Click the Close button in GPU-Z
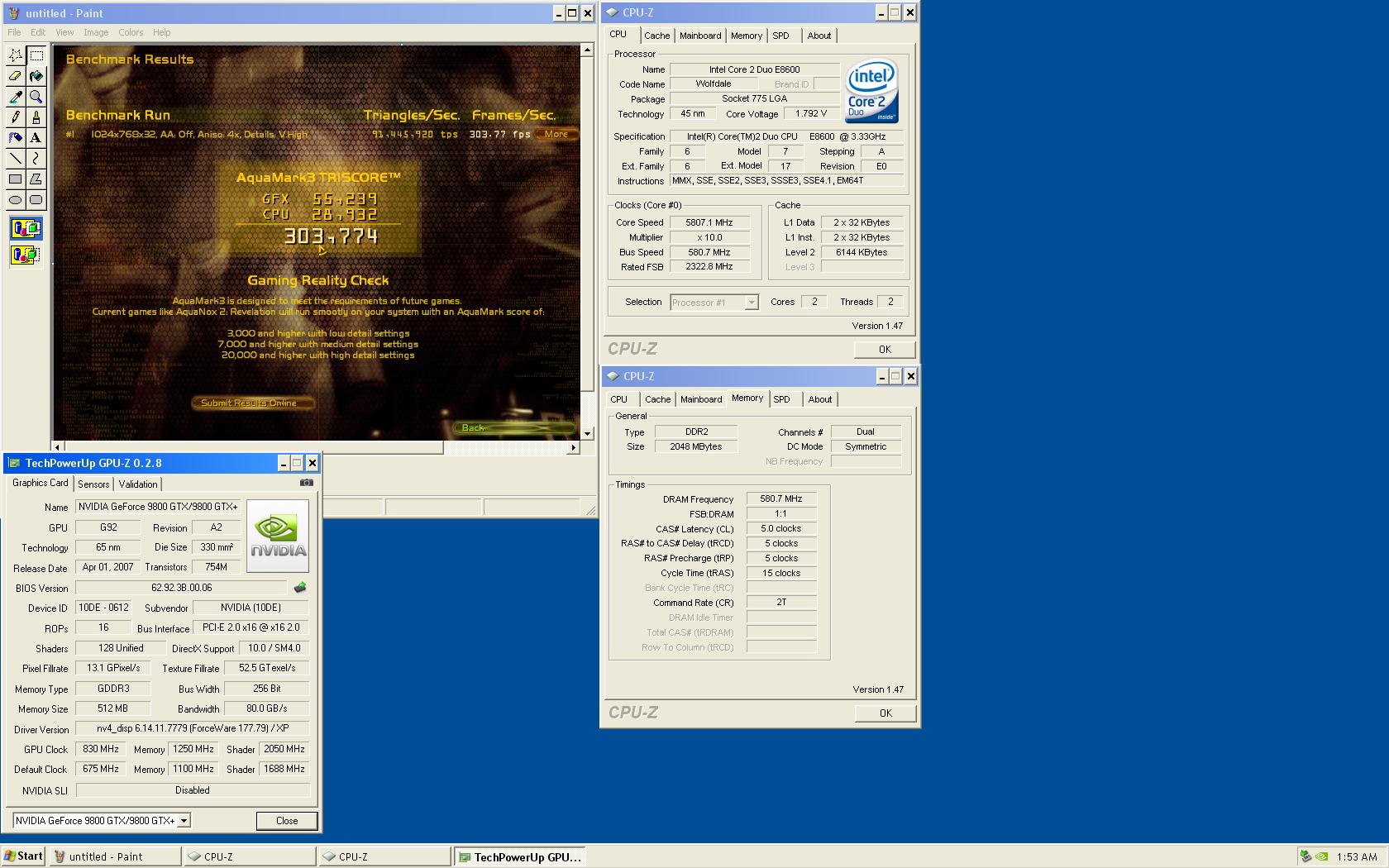Viewport: 1389px width, 868px height. (x=287, y=821)
